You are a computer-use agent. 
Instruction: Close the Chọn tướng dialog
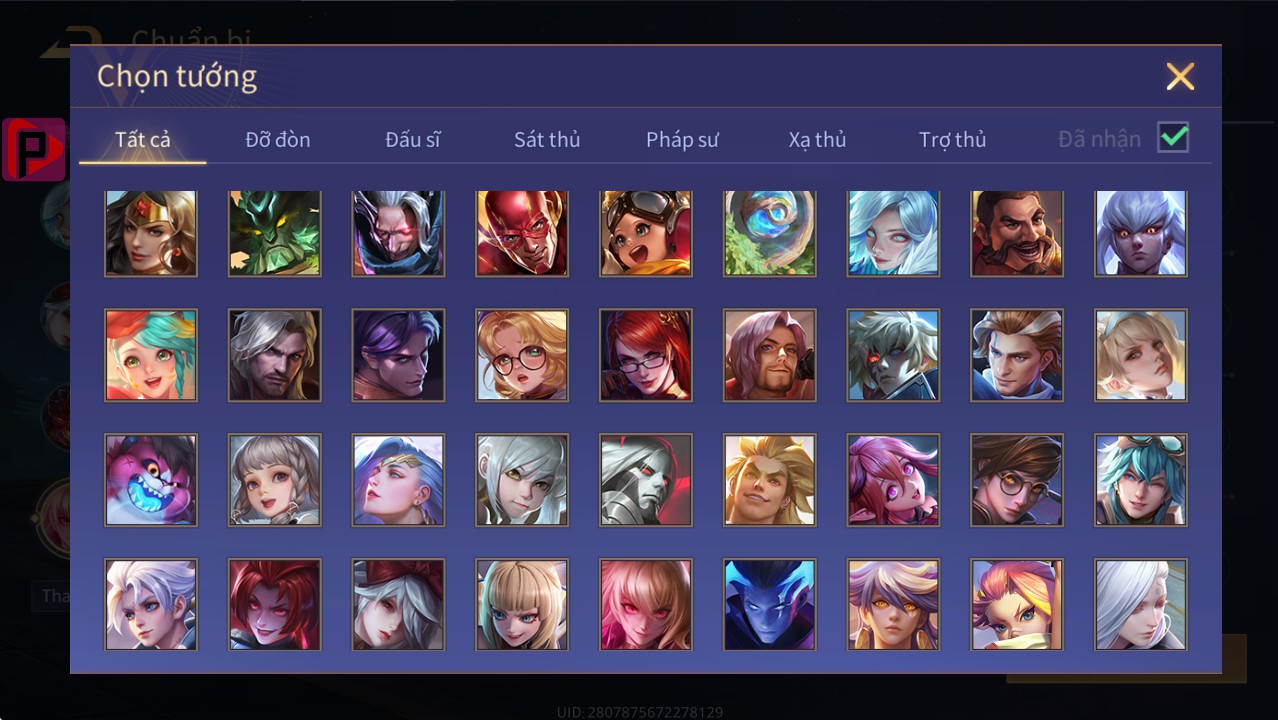point(1180,76)
